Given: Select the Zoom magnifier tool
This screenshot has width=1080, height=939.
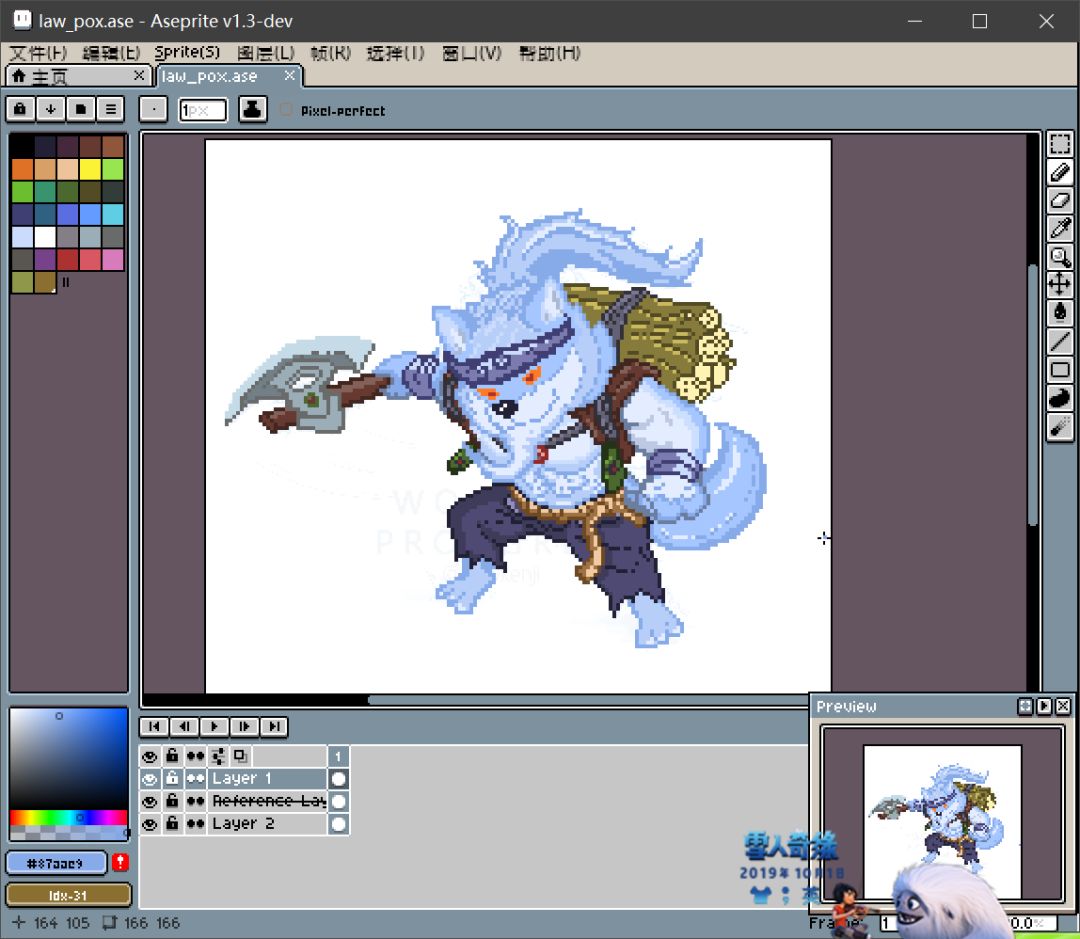Looking at the screenshot, I should point(1059,256).
